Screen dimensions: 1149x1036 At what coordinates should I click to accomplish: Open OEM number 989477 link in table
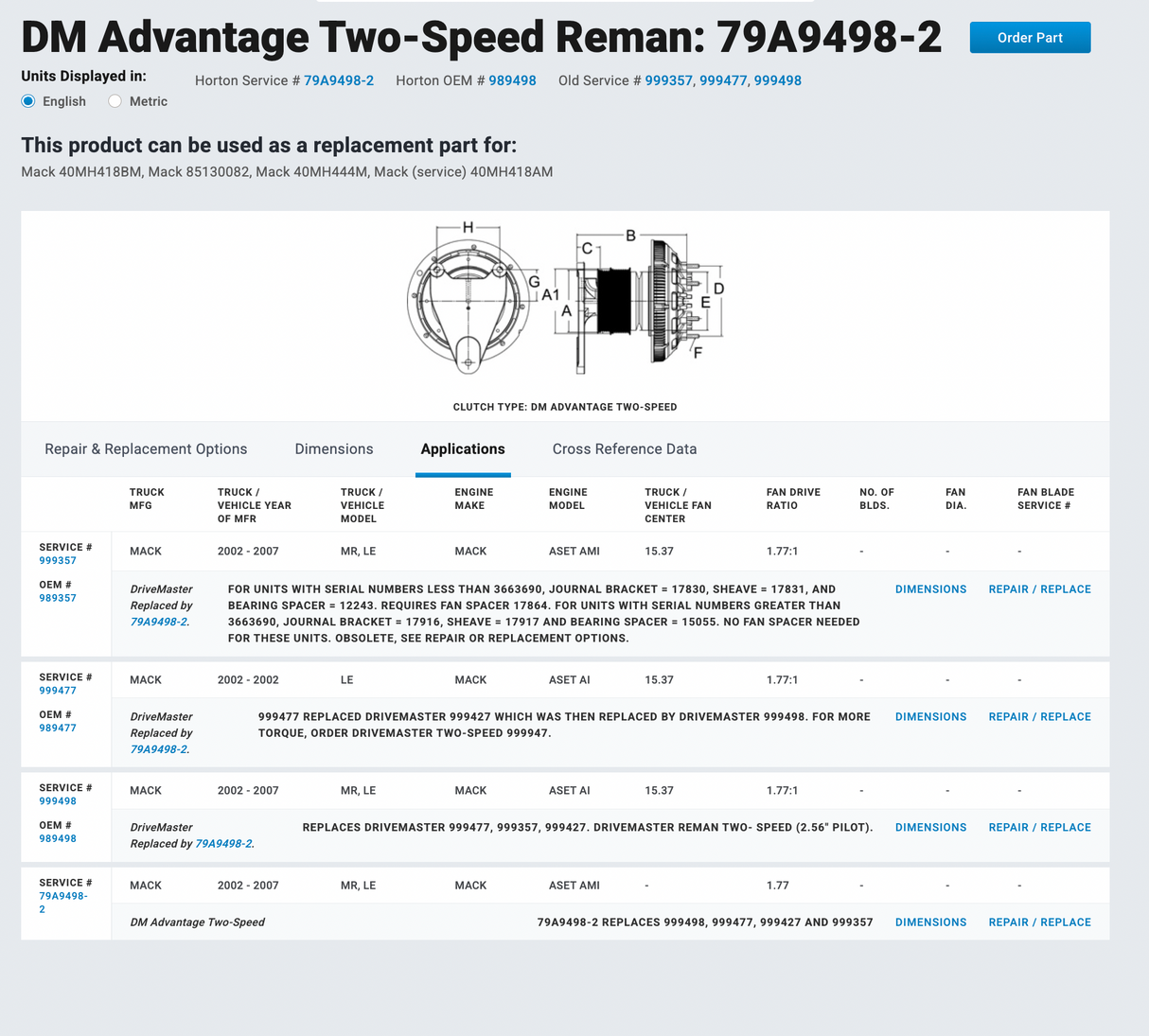pos(58,729)
